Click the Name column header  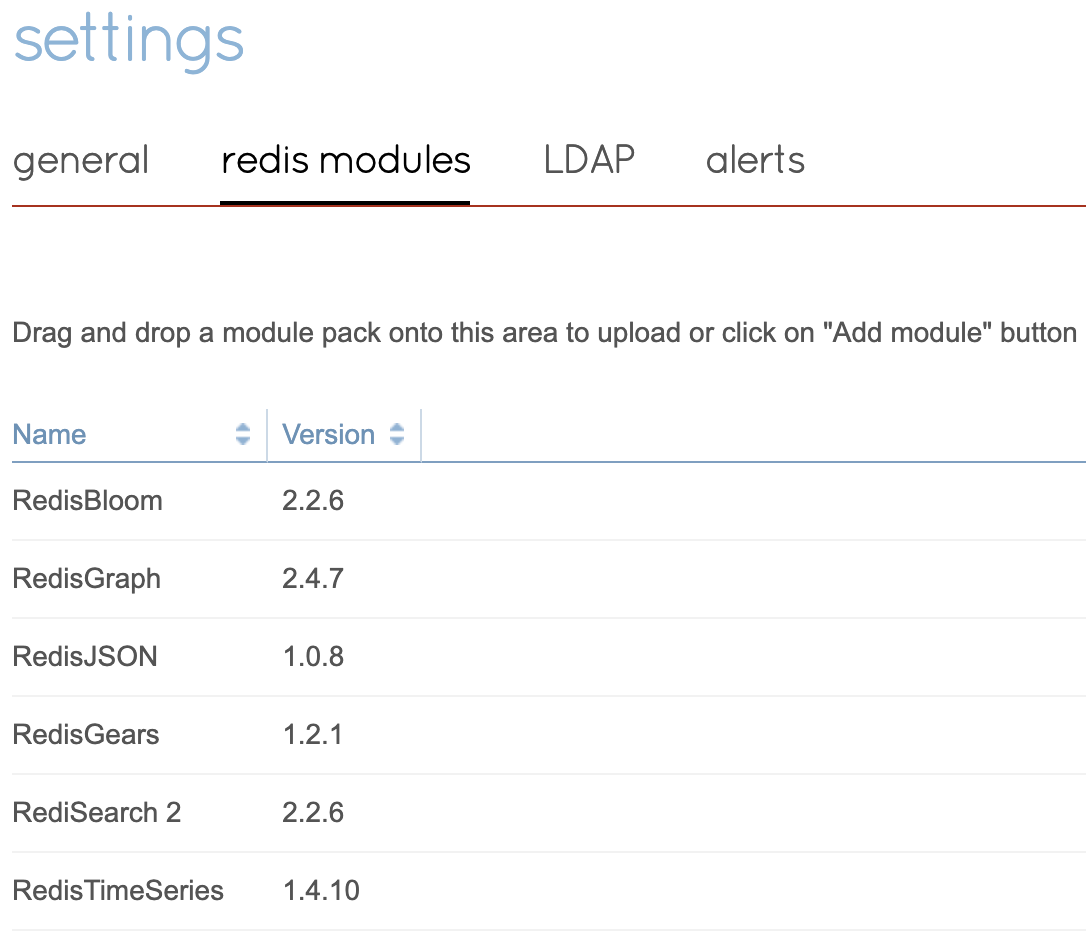coord(50,435)
